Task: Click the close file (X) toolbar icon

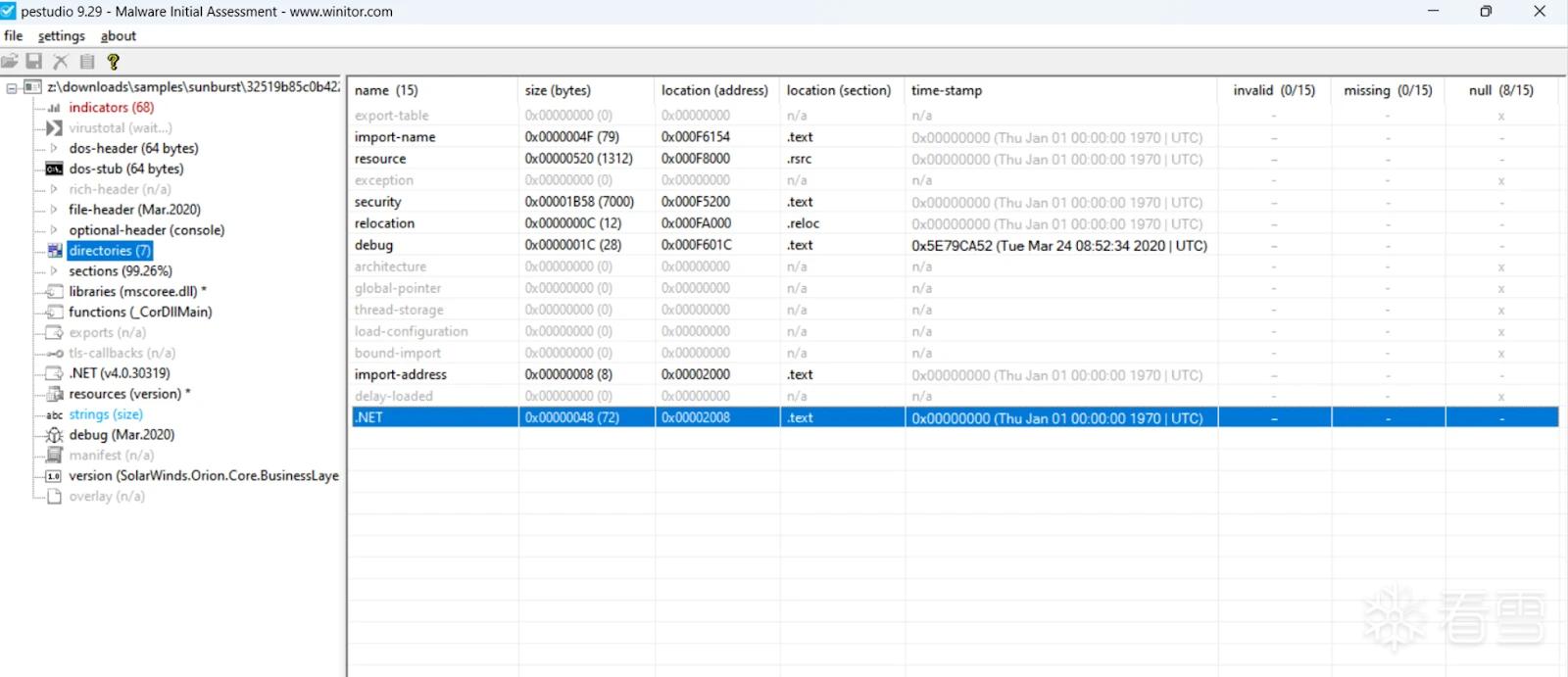Action: coord(61,62)
